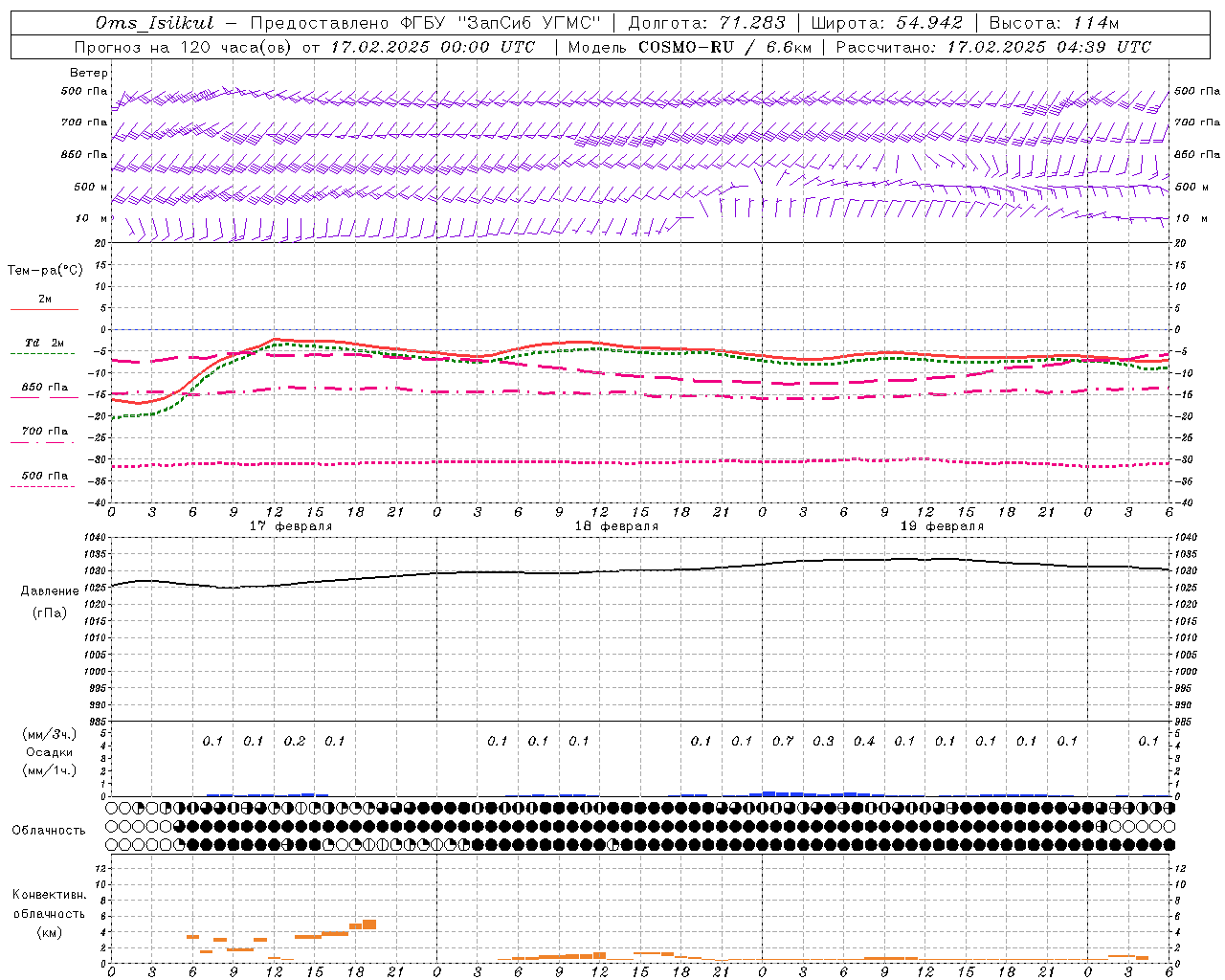Select the forecast start time 17.02.2025 00:00 UTC

(x=433, y=47)
